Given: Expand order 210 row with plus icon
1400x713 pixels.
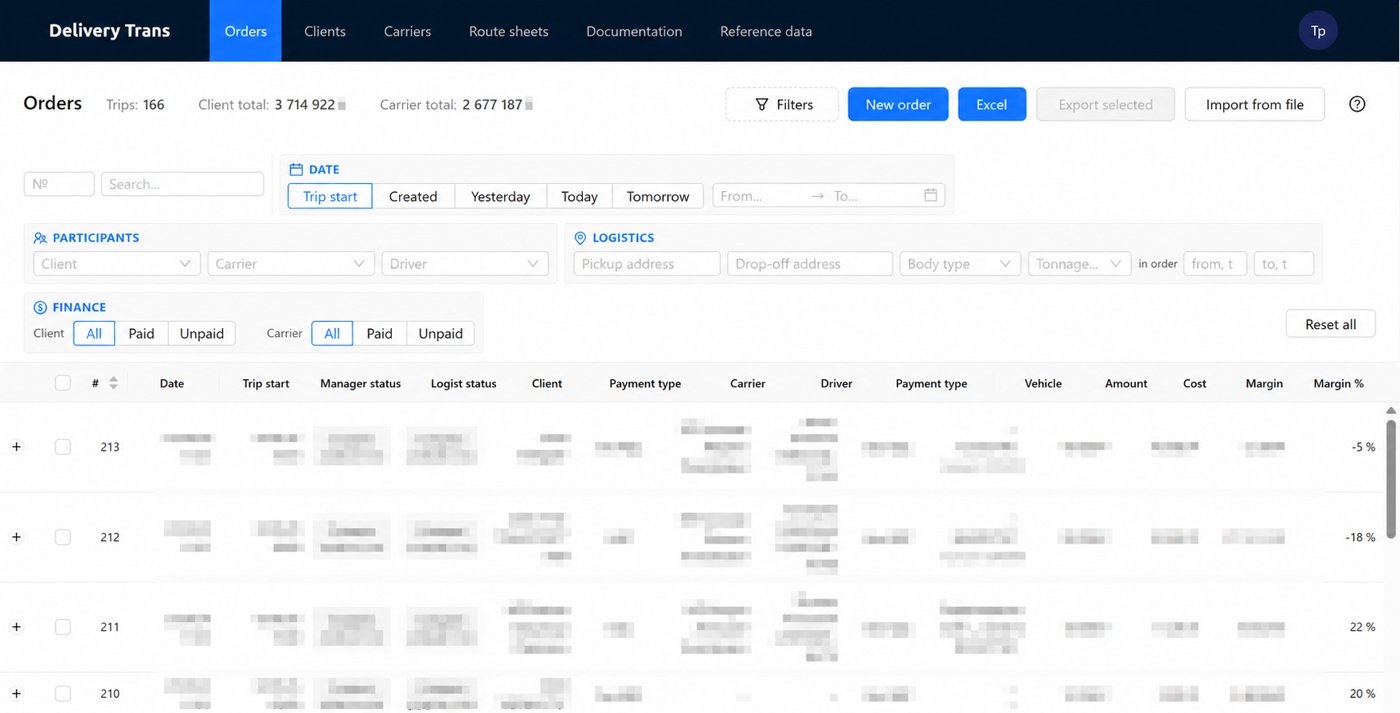Looking at the screenshot, I should (x=16, y=694).
